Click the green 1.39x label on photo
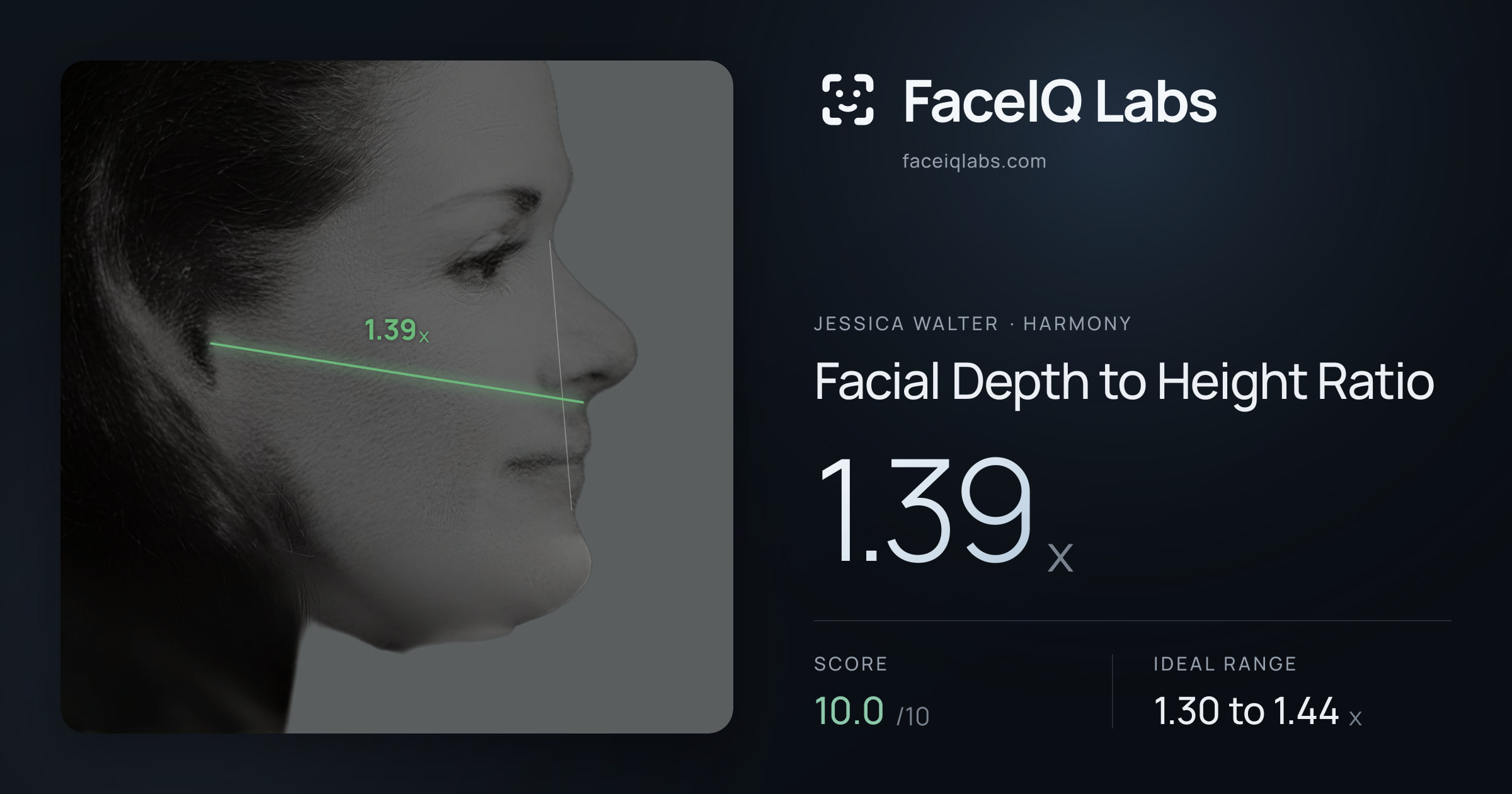The height and width of the screenshot is (794, 1512). pos(396,330)
